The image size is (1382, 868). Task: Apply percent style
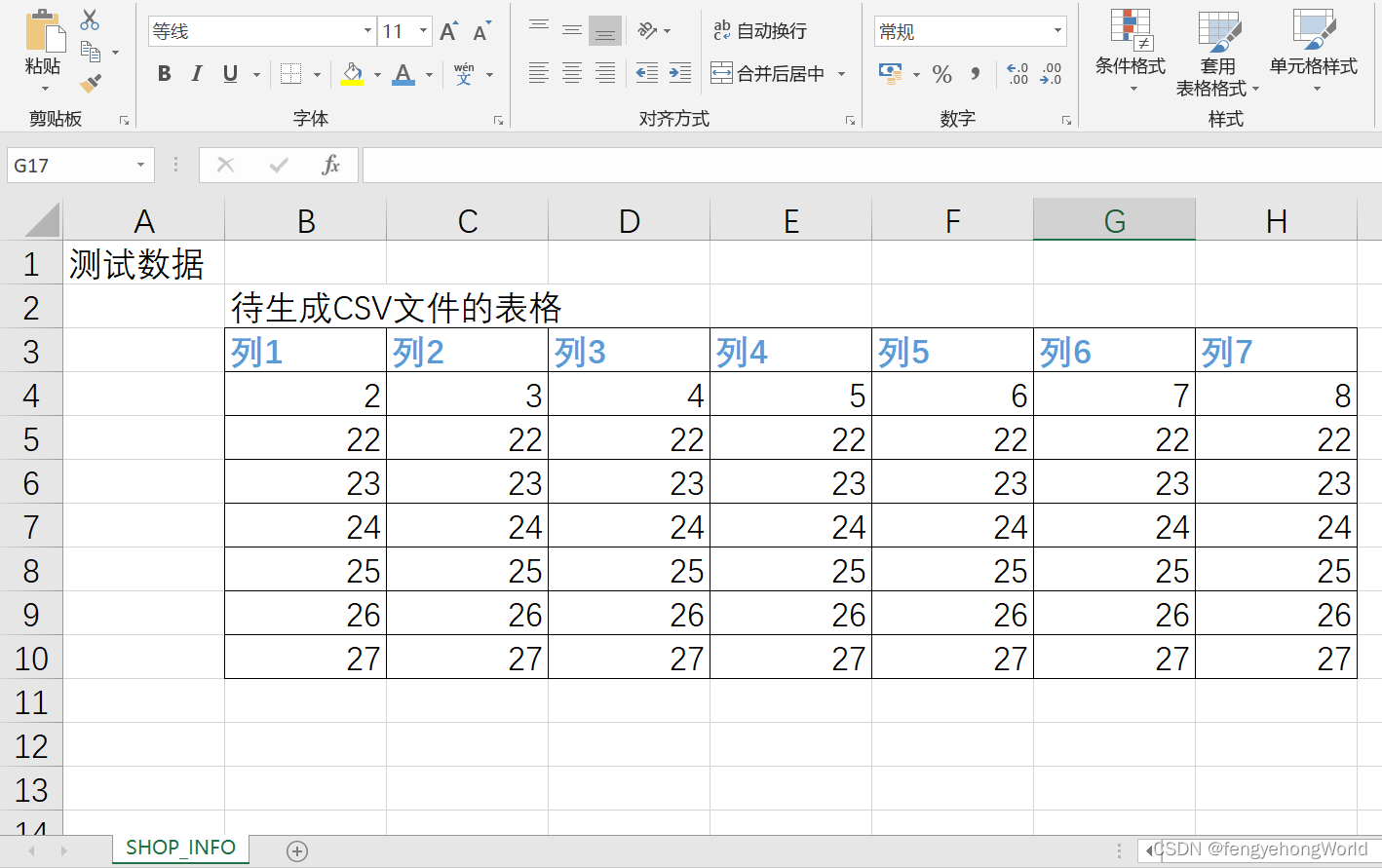coord(941,73)
